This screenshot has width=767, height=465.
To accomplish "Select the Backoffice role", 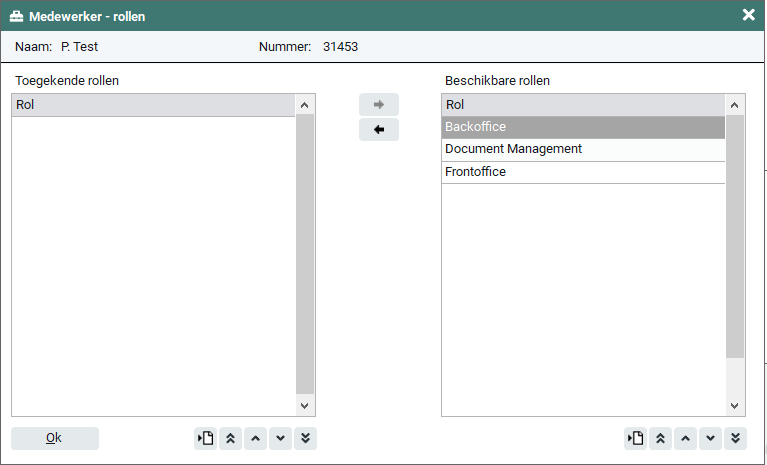I will [582, 127].
